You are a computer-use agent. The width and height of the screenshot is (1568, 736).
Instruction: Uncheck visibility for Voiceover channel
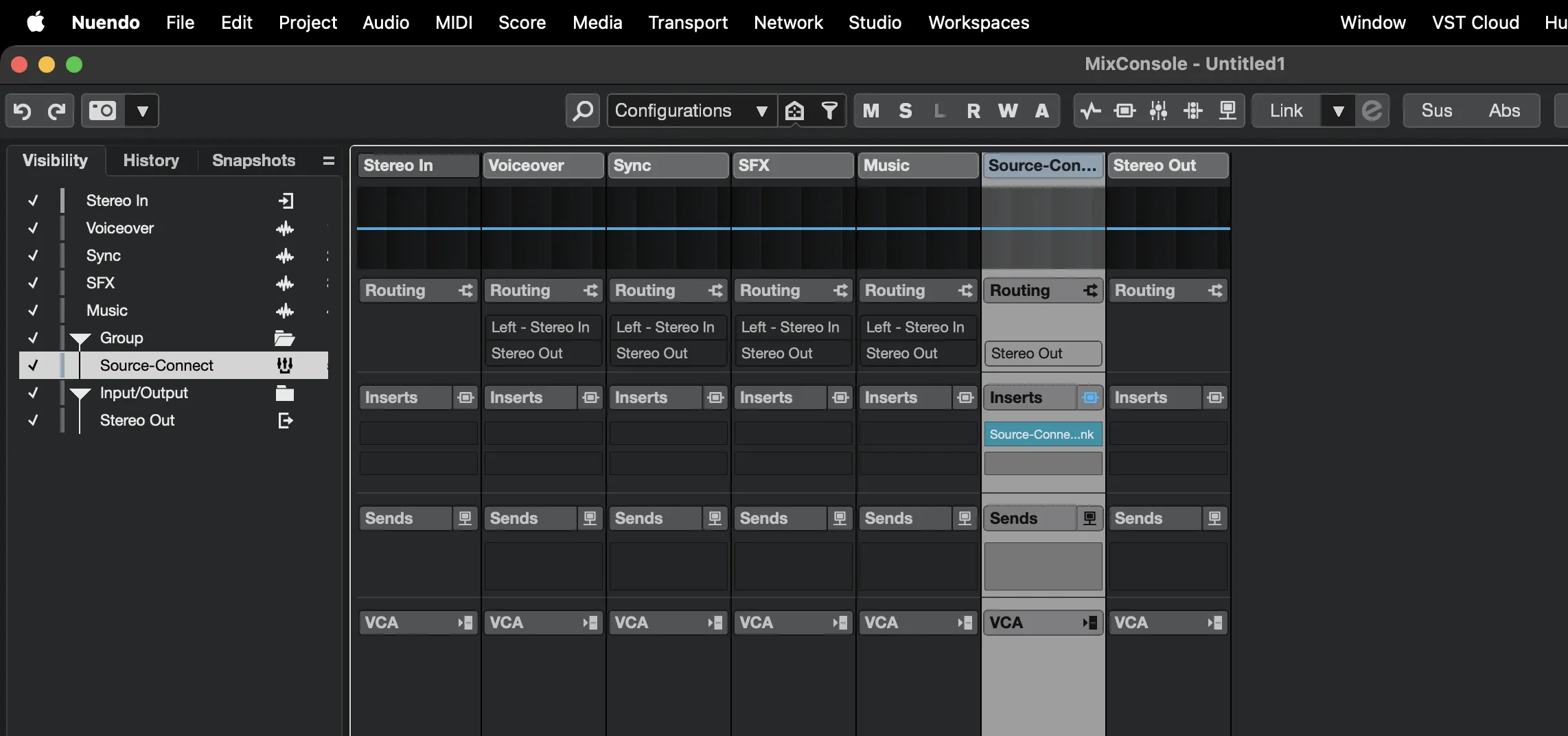33,228
